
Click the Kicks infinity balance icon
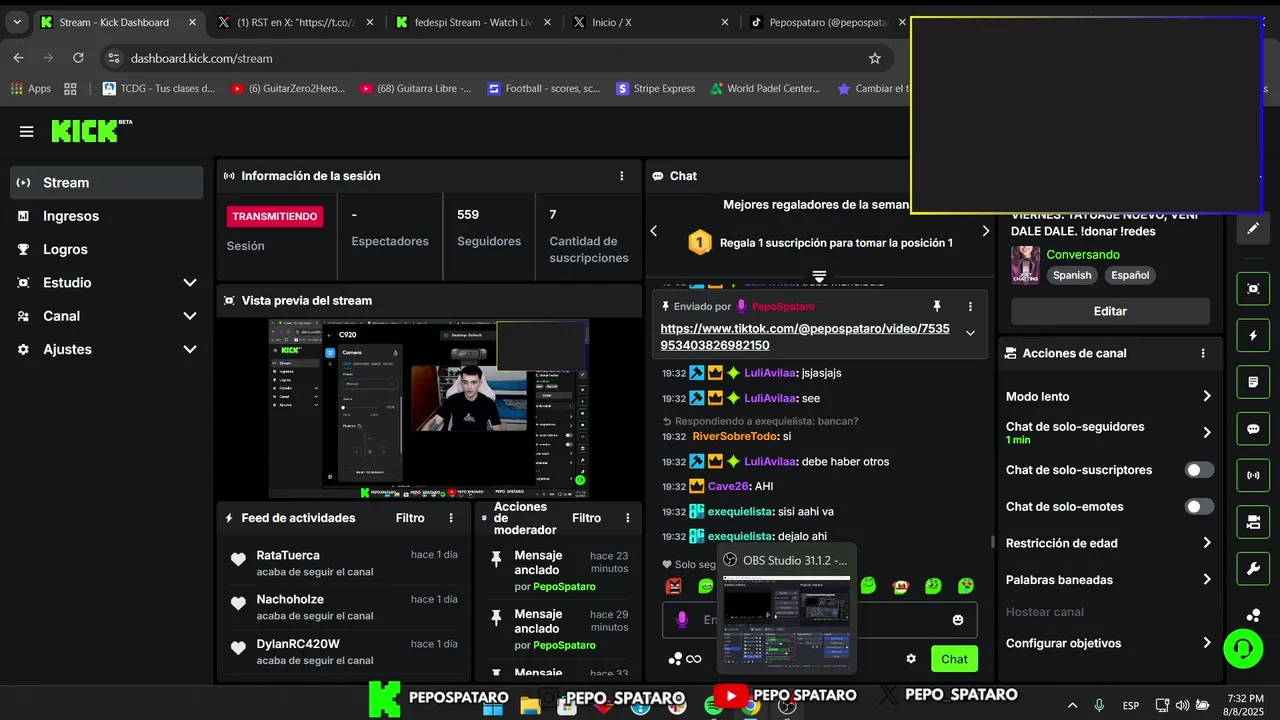(x=685, y=659)
